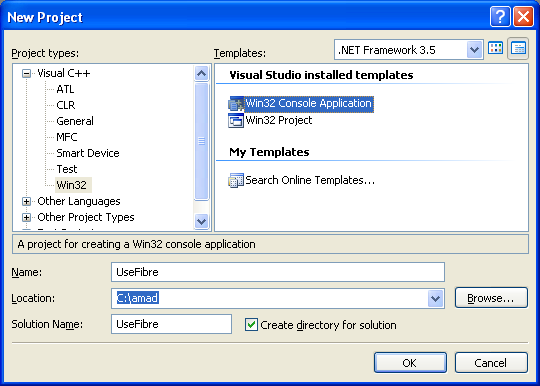Click the project types scrollbar thumb
The width and height of the screenshot is (540, 386).
click(x=201, y=141)
